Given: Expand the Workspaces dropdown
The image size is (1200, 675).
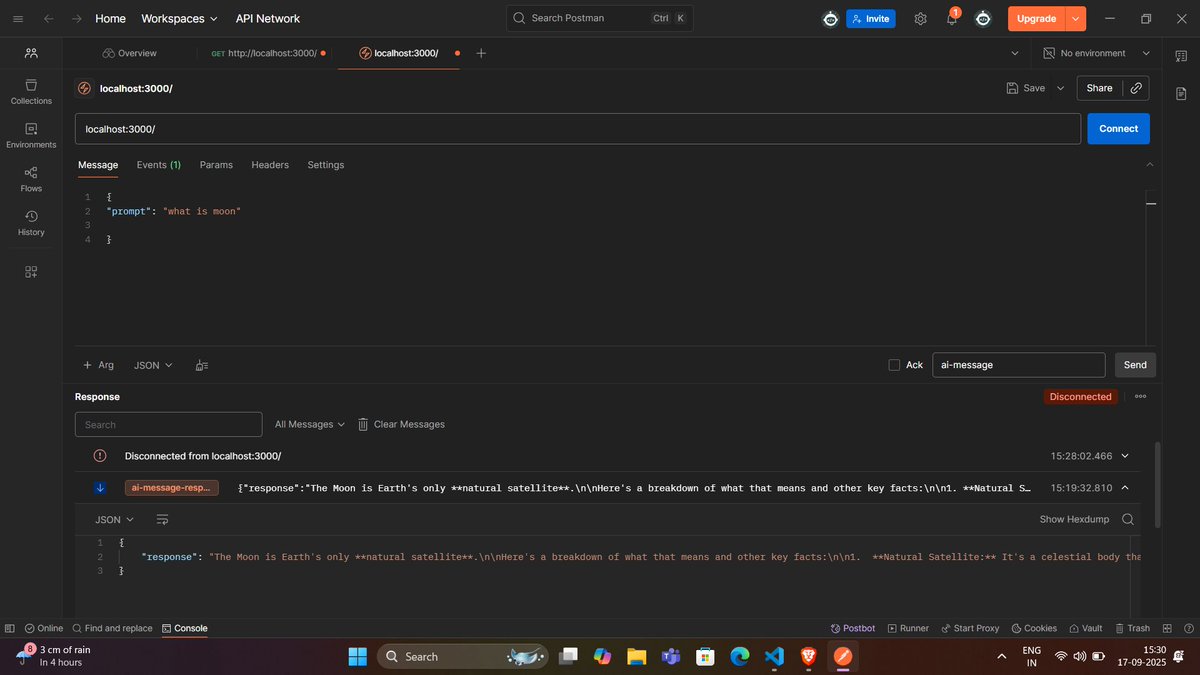Looking at the screenshot, I should tap(180, 18).
